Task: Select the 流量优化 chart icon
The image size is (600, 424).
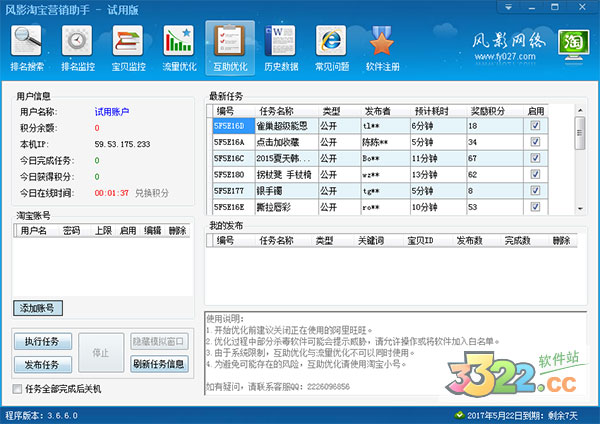Action: tap(178, 41)
